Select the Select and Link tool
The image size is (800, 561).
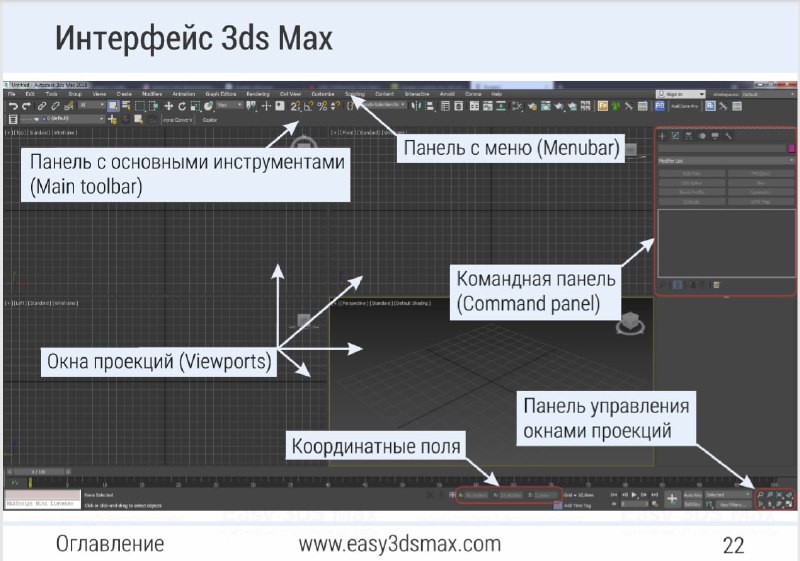pyautogui.click(x=42, y=106)
